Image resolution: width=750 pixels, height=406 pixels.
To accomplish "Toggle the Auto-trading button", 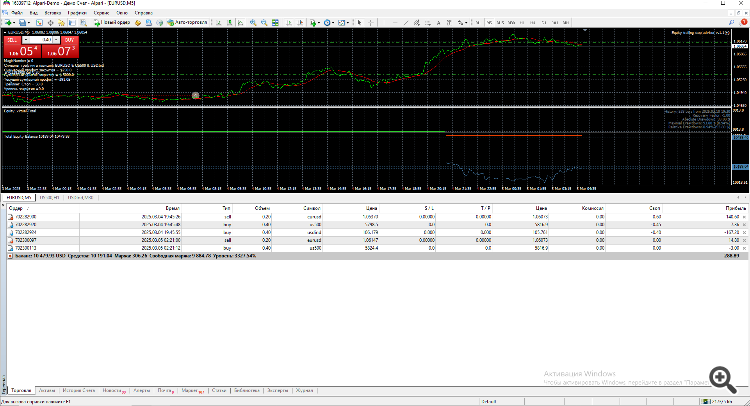I will tap(188, 22).
